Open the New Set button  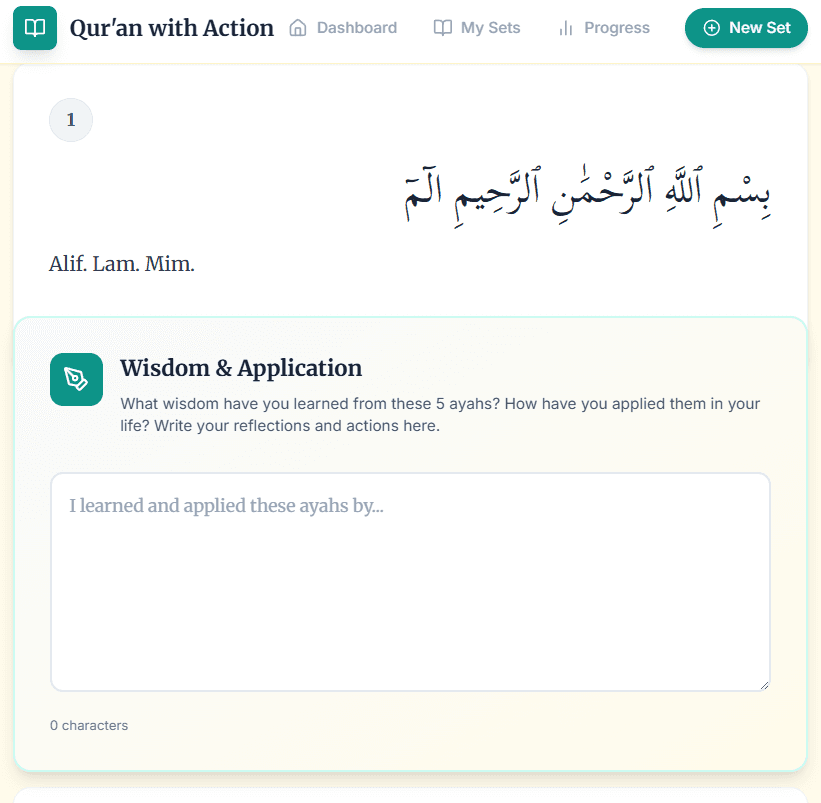pos(746,28)
